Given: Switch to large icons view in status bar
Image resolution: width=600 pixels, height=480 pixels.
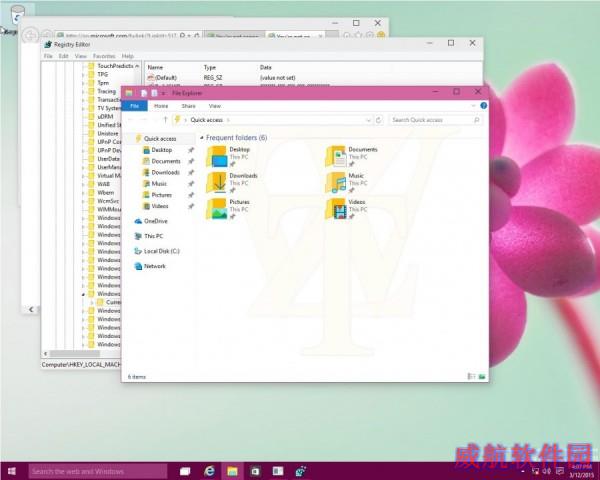Looking at the screenshot, I should point(482,377).
